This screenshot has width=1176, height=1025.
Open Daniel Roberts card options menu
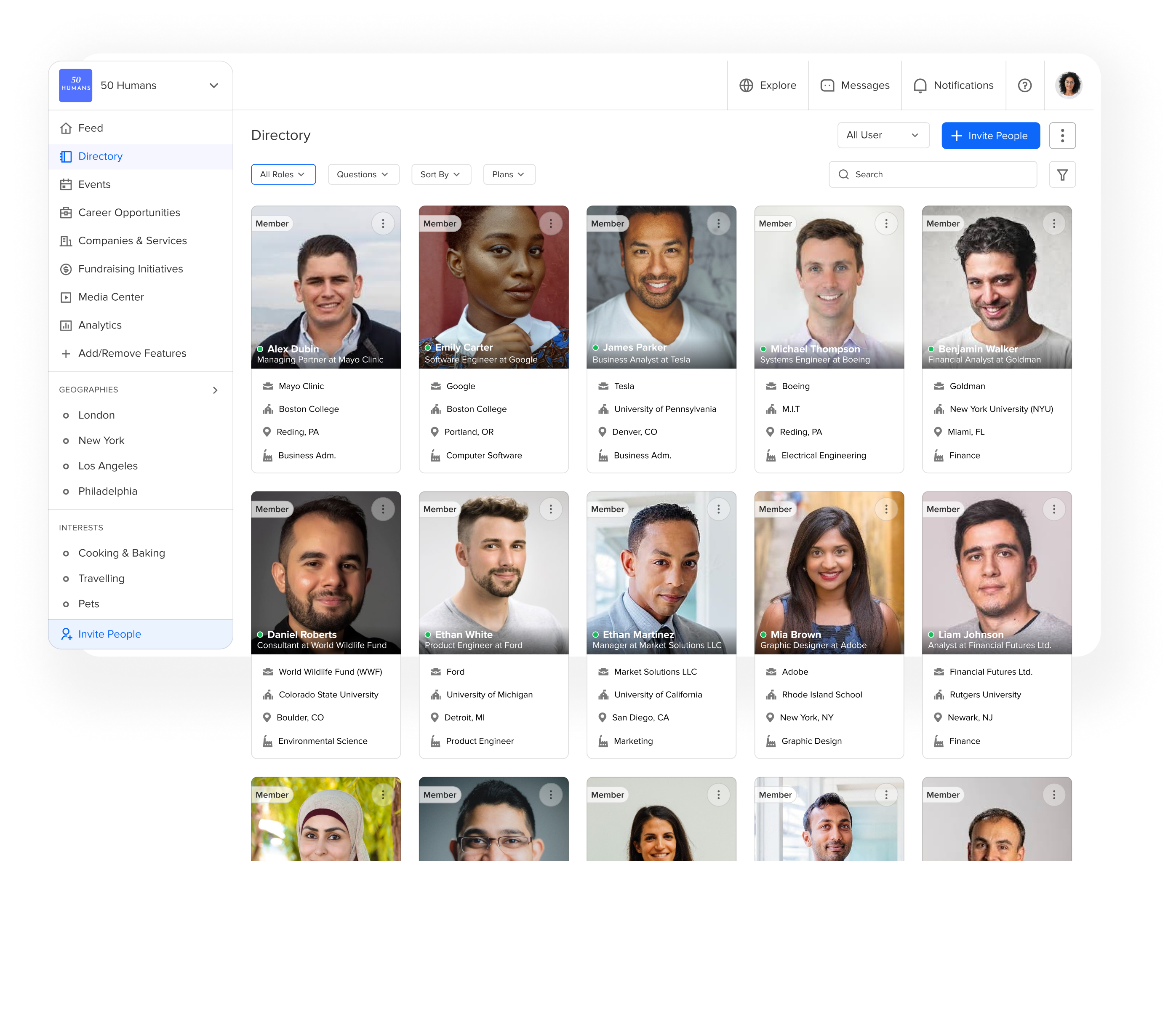[383, 509]
